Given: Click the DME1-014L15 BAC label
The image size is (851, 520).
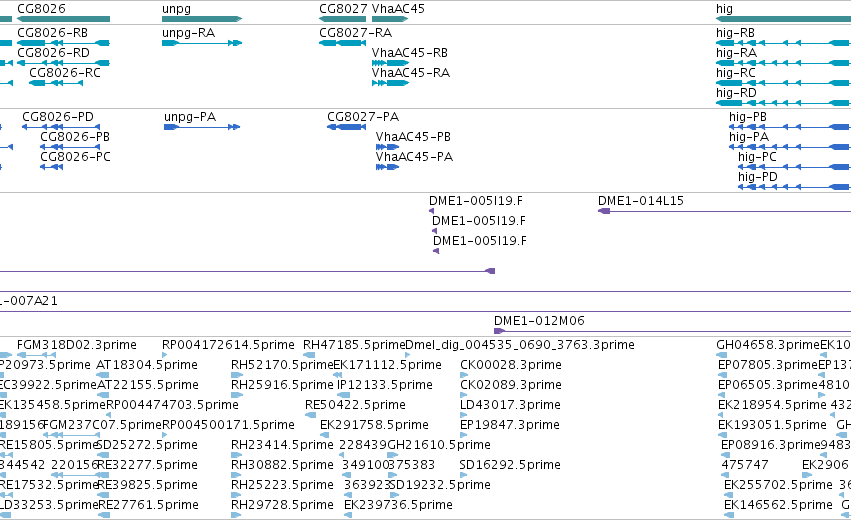Looking at the screenshot, I should click(x=640, y=201).
